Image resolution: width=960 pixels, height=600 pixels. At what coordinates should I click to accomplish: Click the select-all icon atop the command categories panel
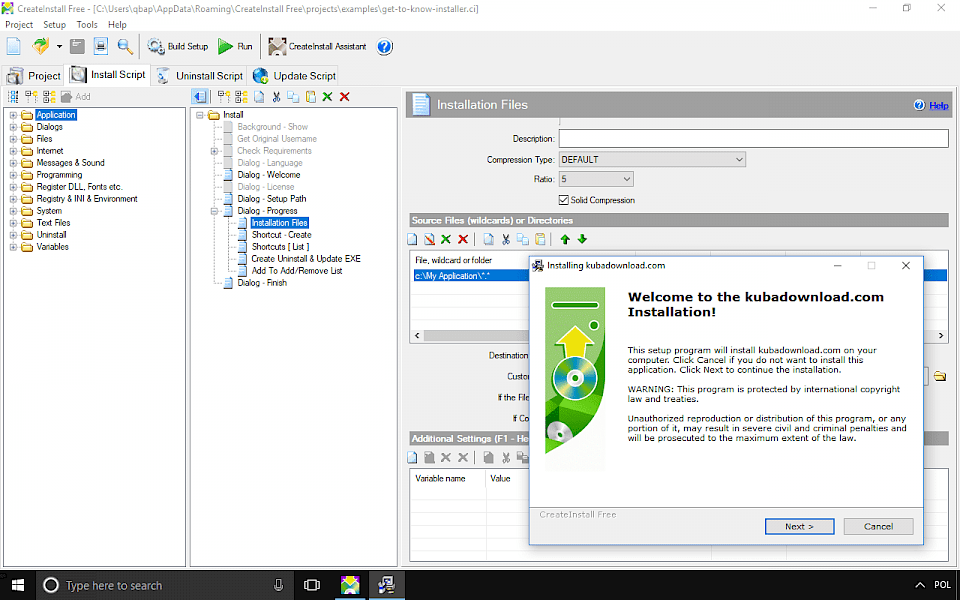pyautogui.click(x=13, y=97)
